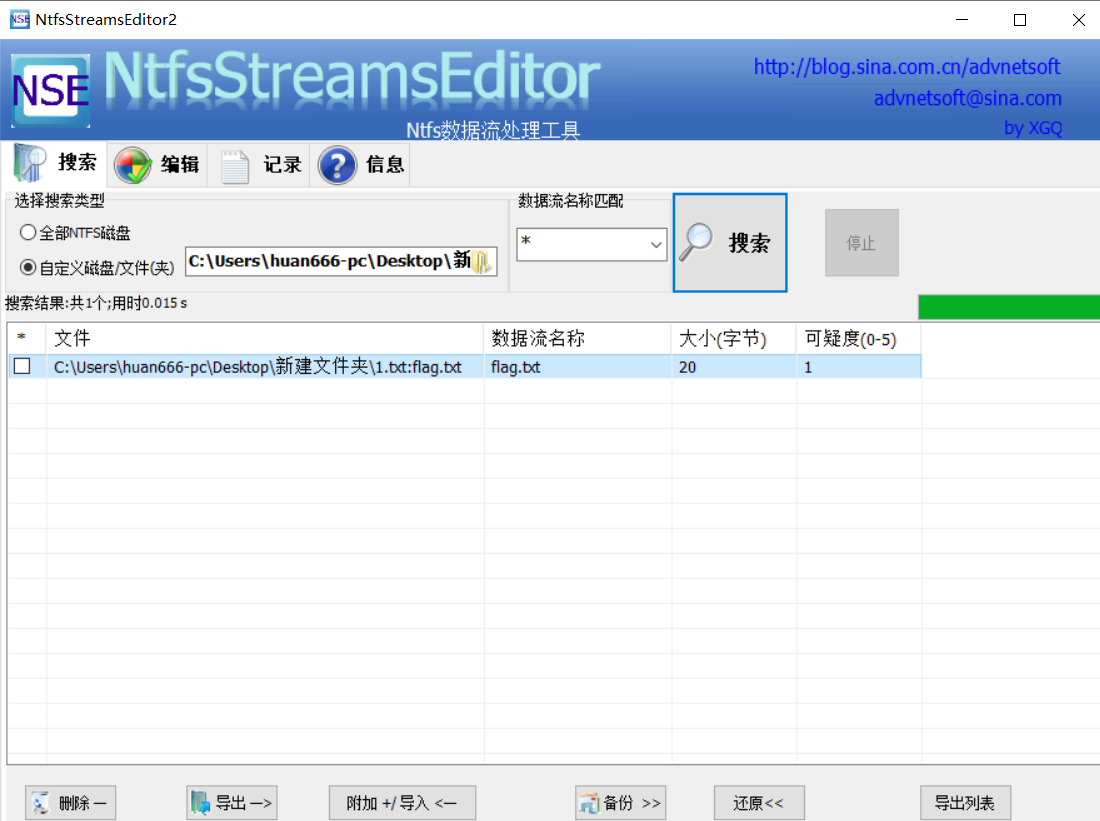Click the 停止 button
This screenshot has width=1100, height=821.
[861, 243]
